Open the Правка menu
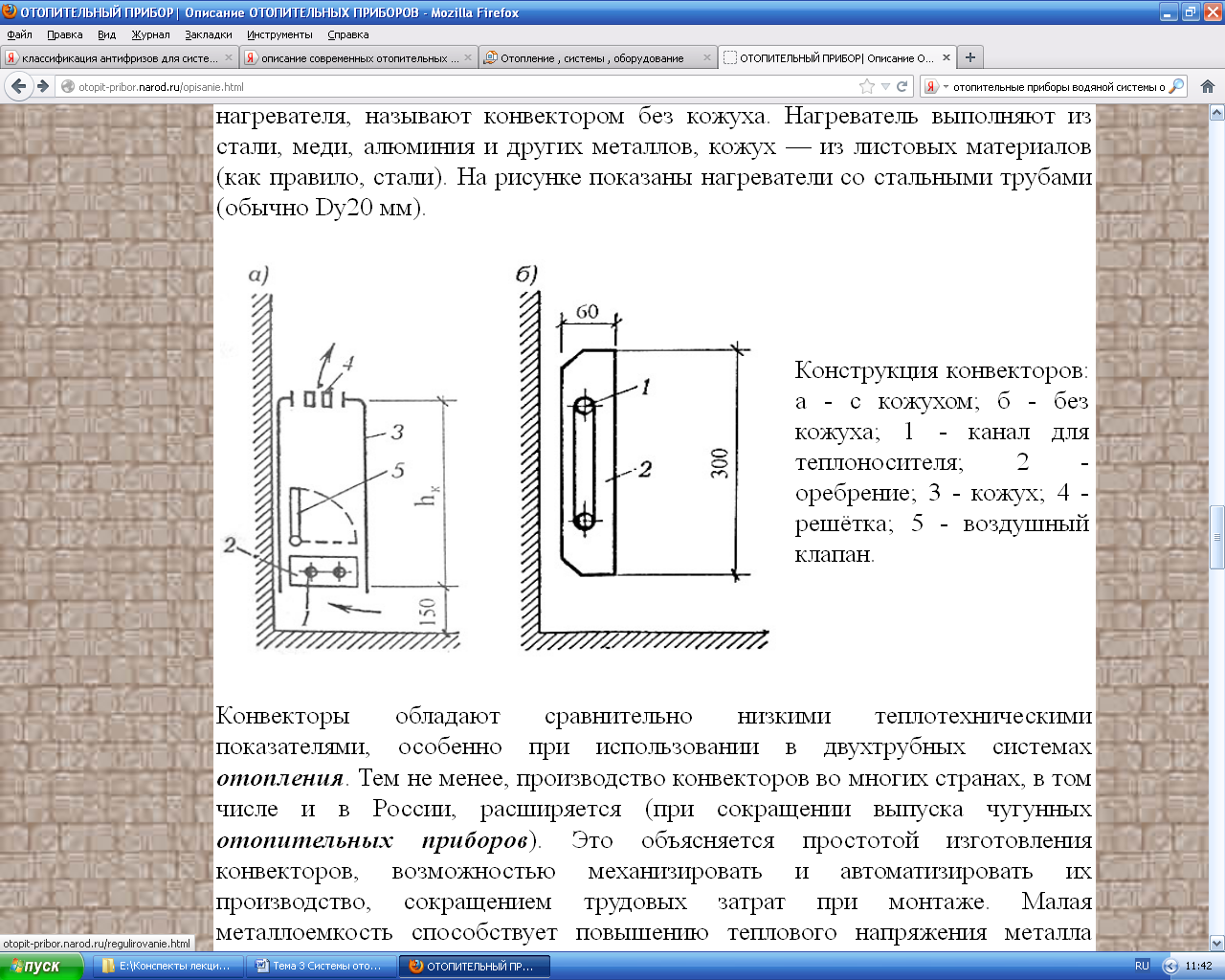The height and width of the screenshot is (980, 1225). 64,34
